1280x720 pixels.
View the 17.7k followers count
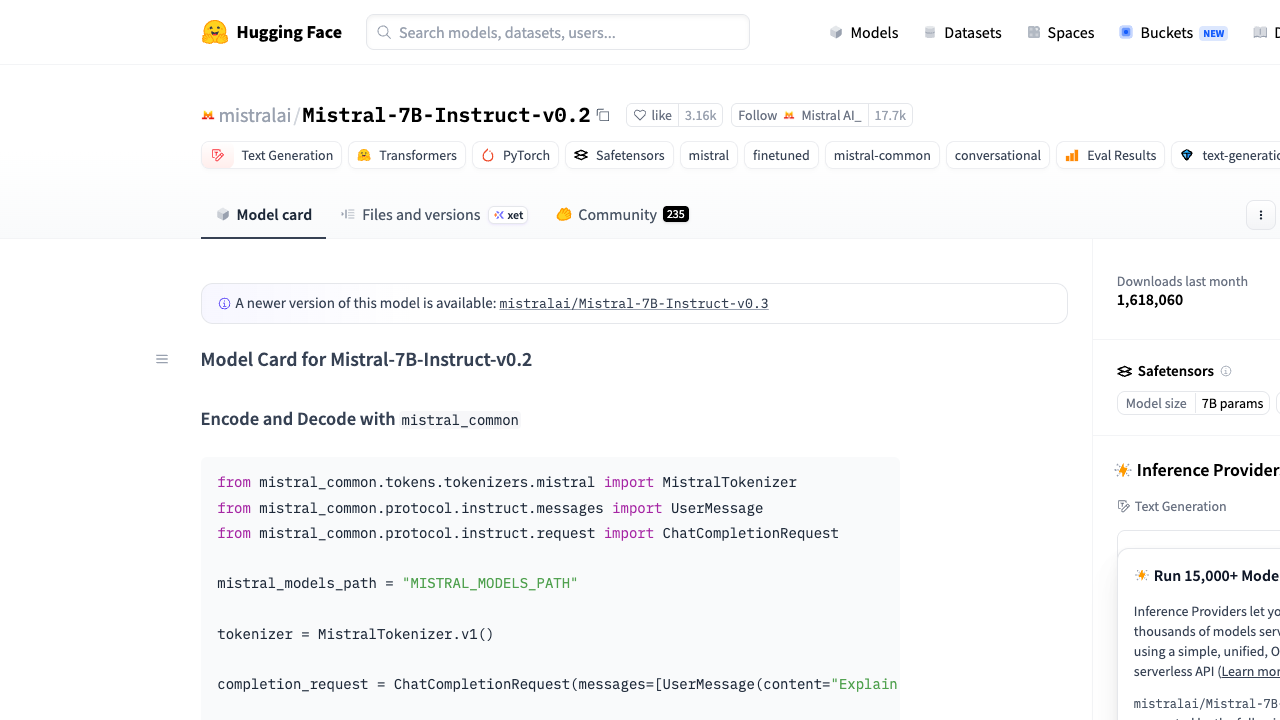pyautogui.click(x=890, y=116)
